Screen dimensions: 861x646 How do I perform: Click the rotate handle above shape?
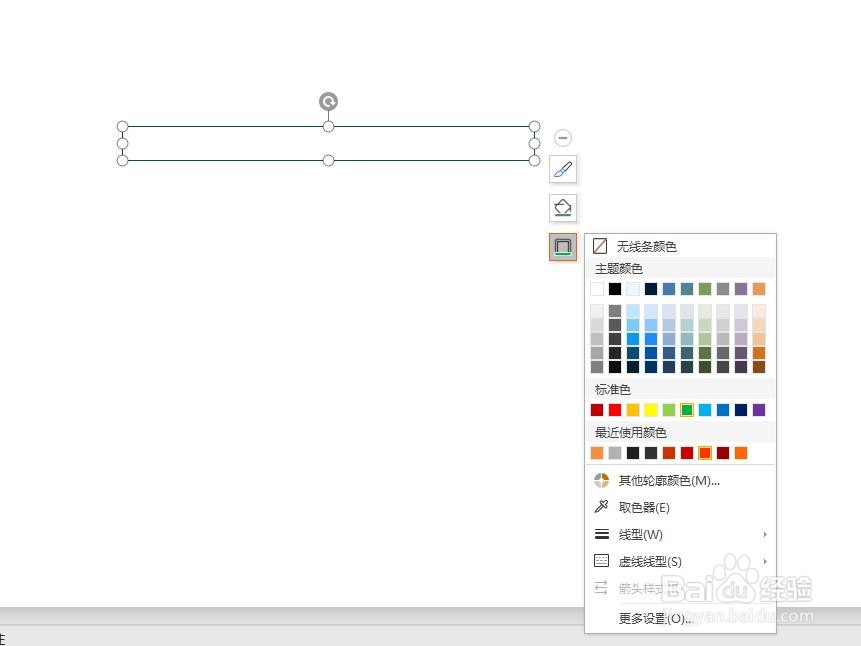328,102
